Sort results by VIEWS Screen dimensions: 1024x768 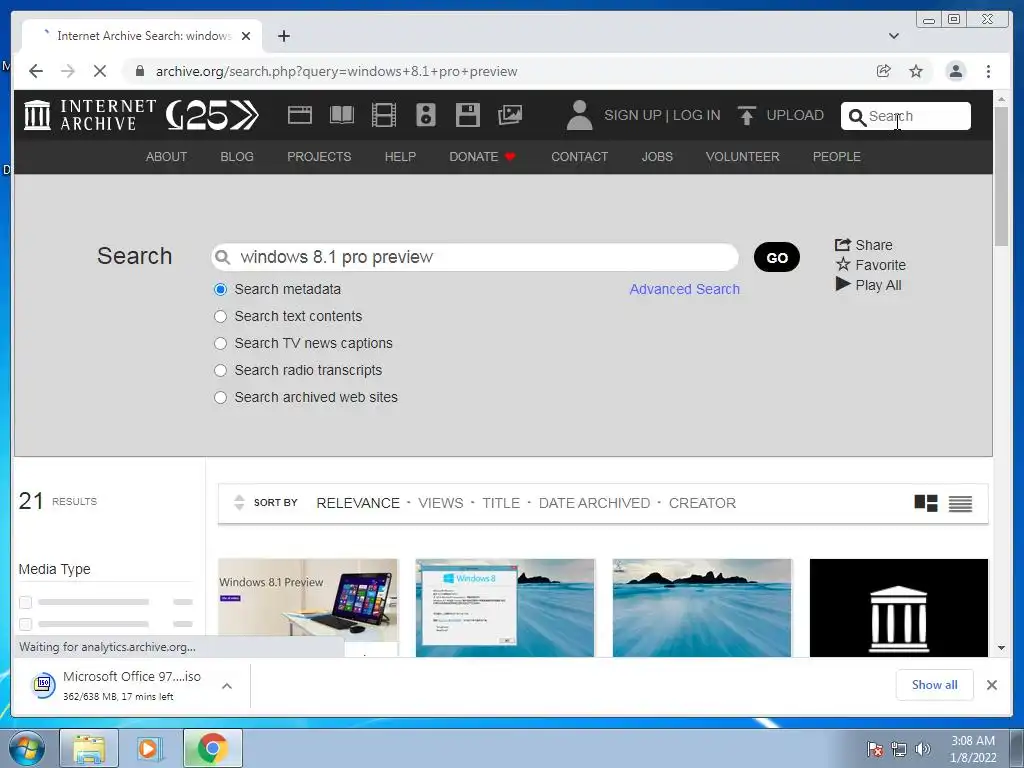coord(440,503)
